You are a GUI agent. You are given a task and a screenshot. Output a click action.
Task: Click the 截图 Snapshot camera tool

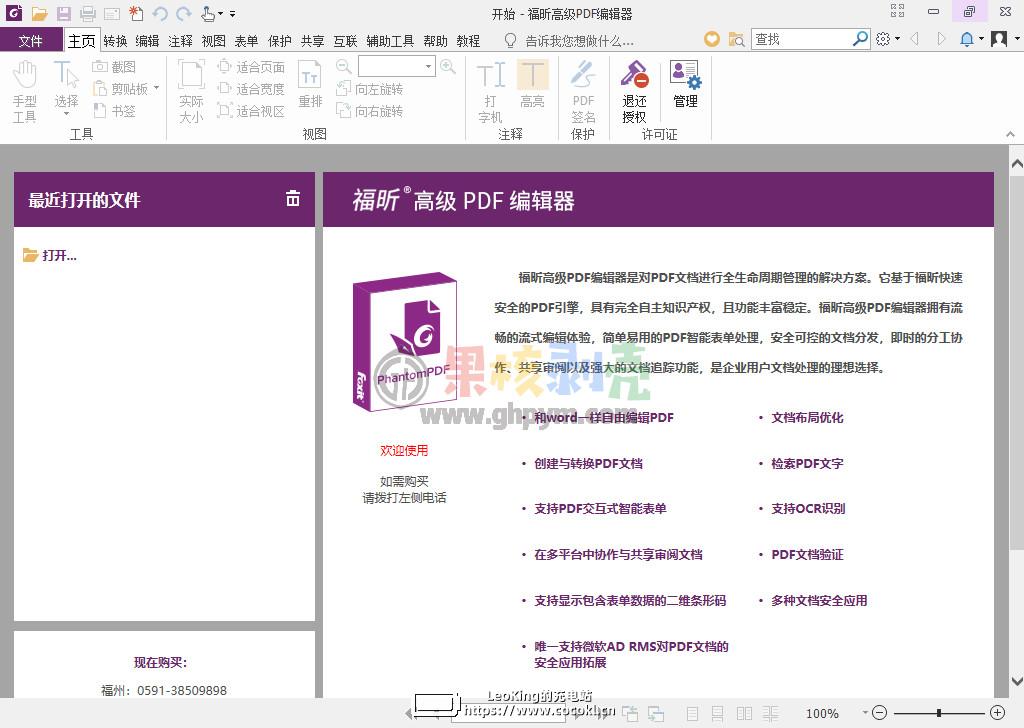[114, 67]
